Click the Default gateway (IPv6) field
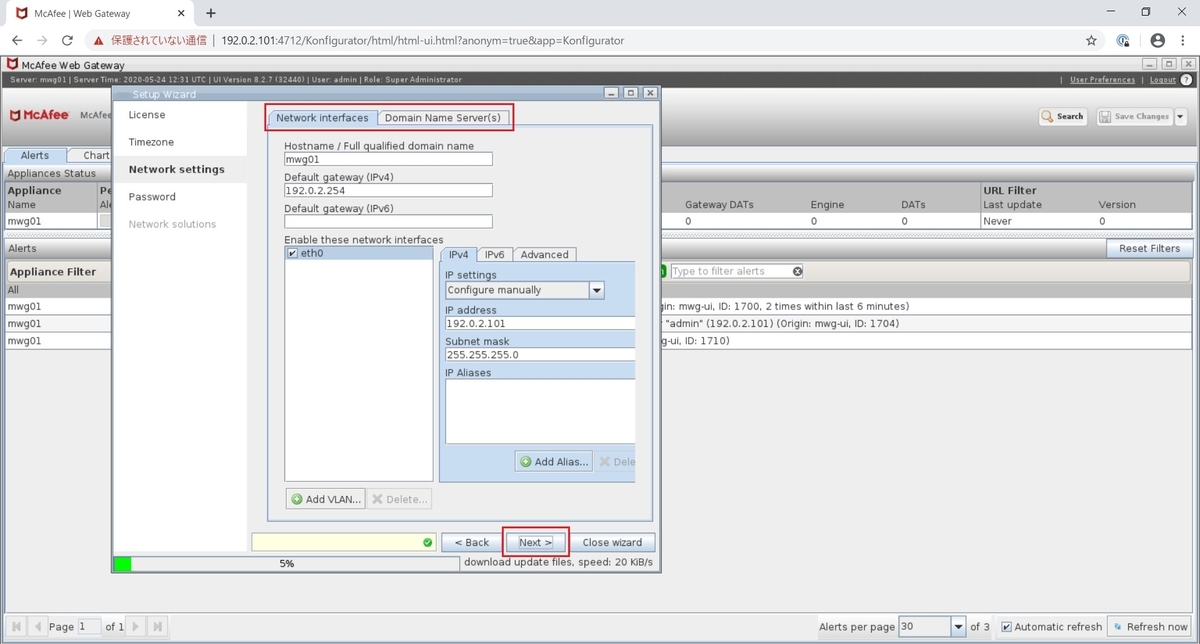1200x644 pixels. click(388, 221)
